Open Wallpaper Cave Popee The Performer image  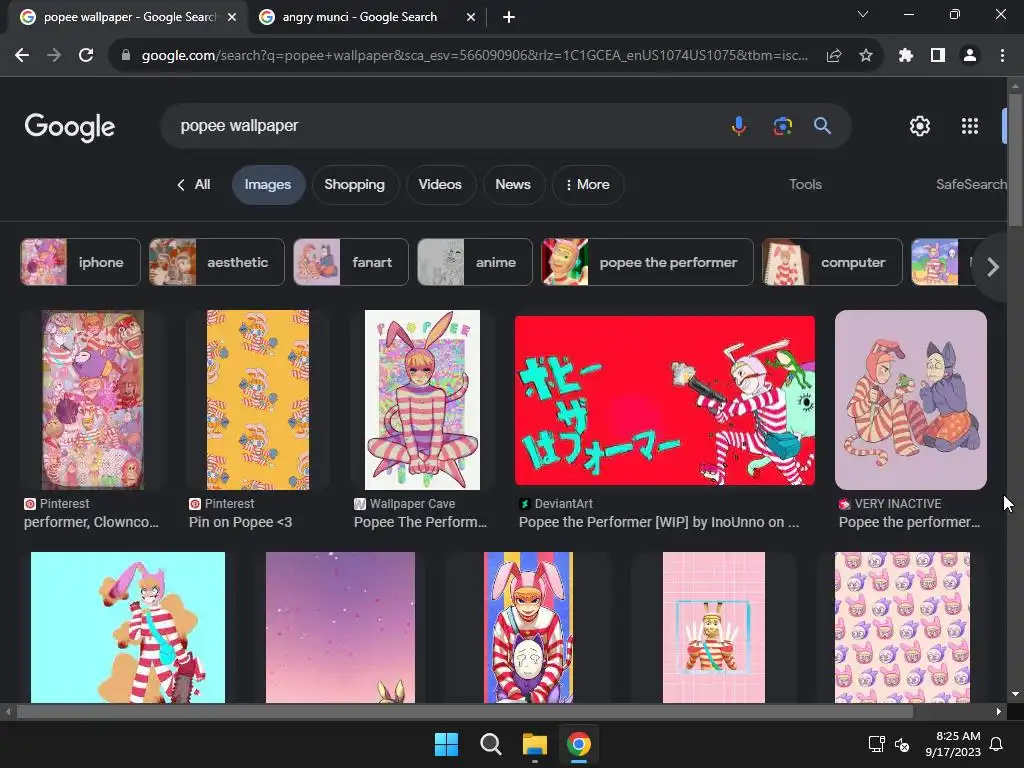(x=422, y=400)
